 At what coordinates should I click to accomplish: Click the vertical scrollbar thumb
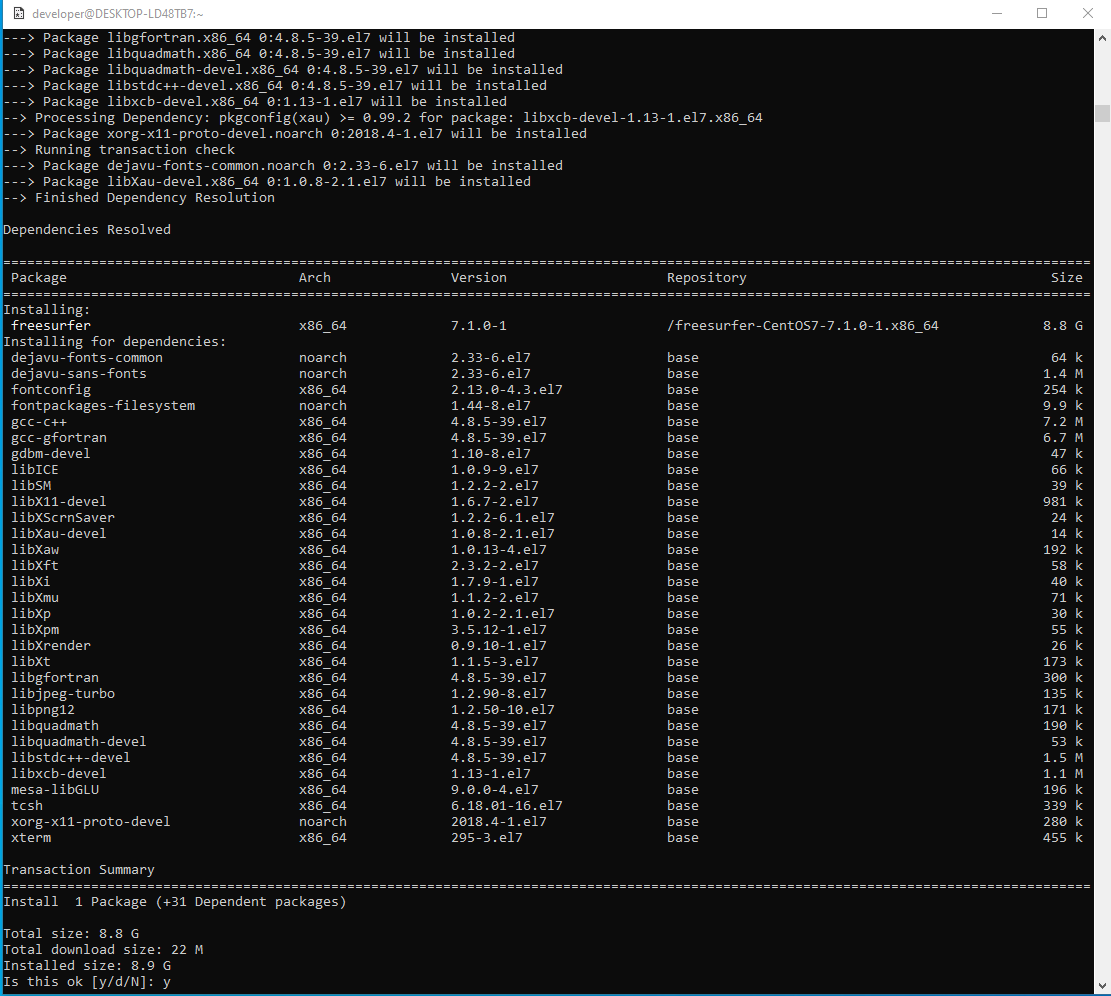[x=1102, y=112]
